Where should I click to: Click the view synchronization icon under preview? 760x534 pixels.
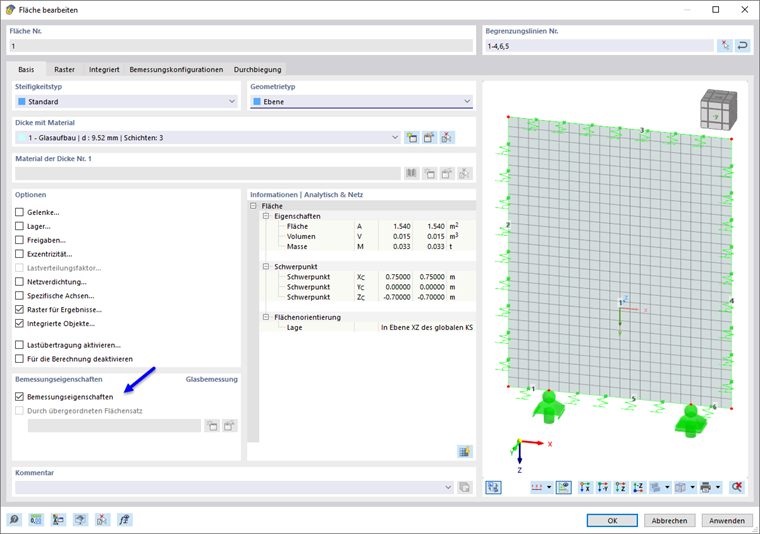[493, 487]
